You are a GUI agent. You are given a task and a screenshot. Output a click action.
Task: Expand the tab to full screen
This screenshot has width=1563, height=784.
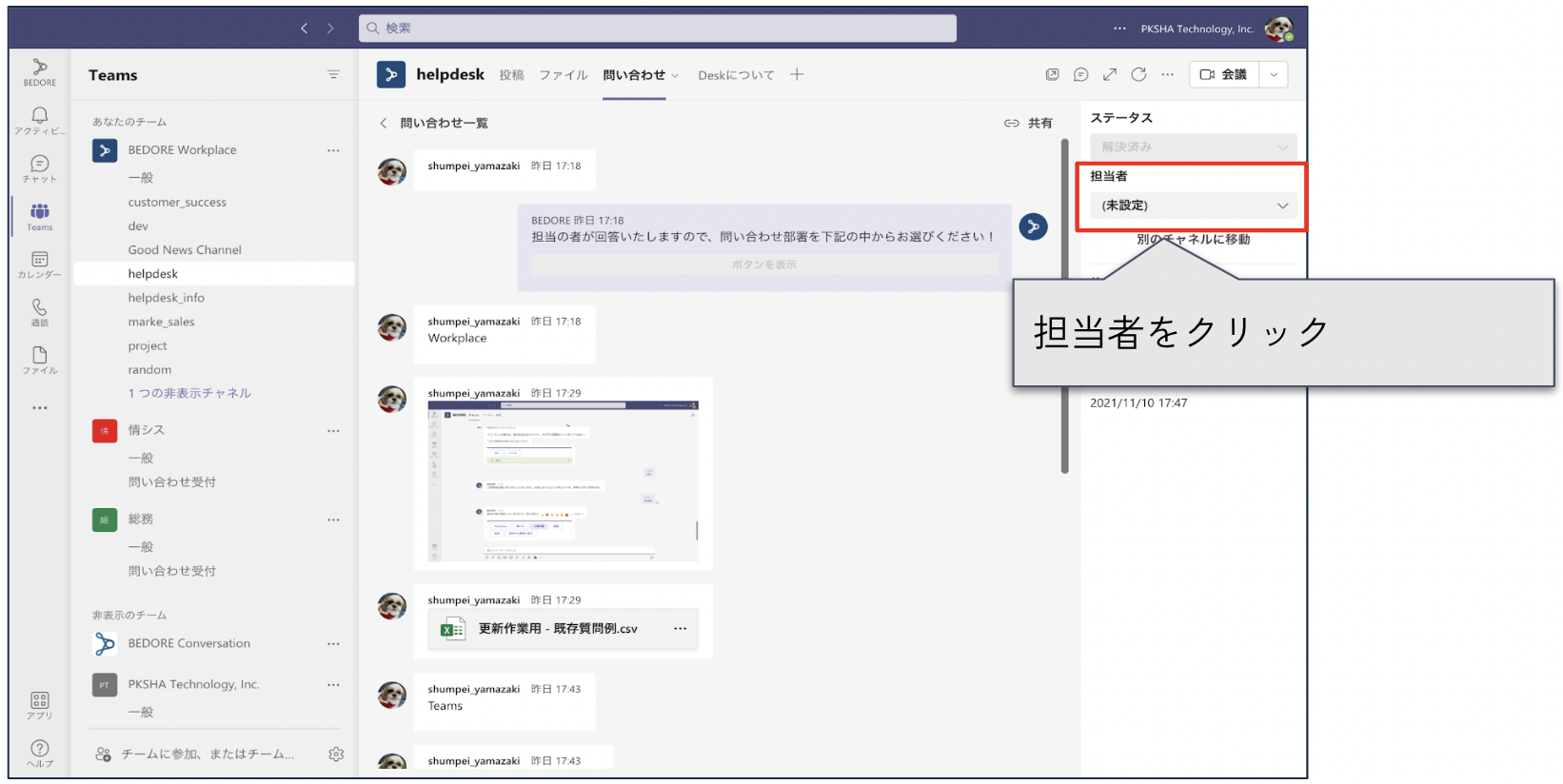[1110, 74]
